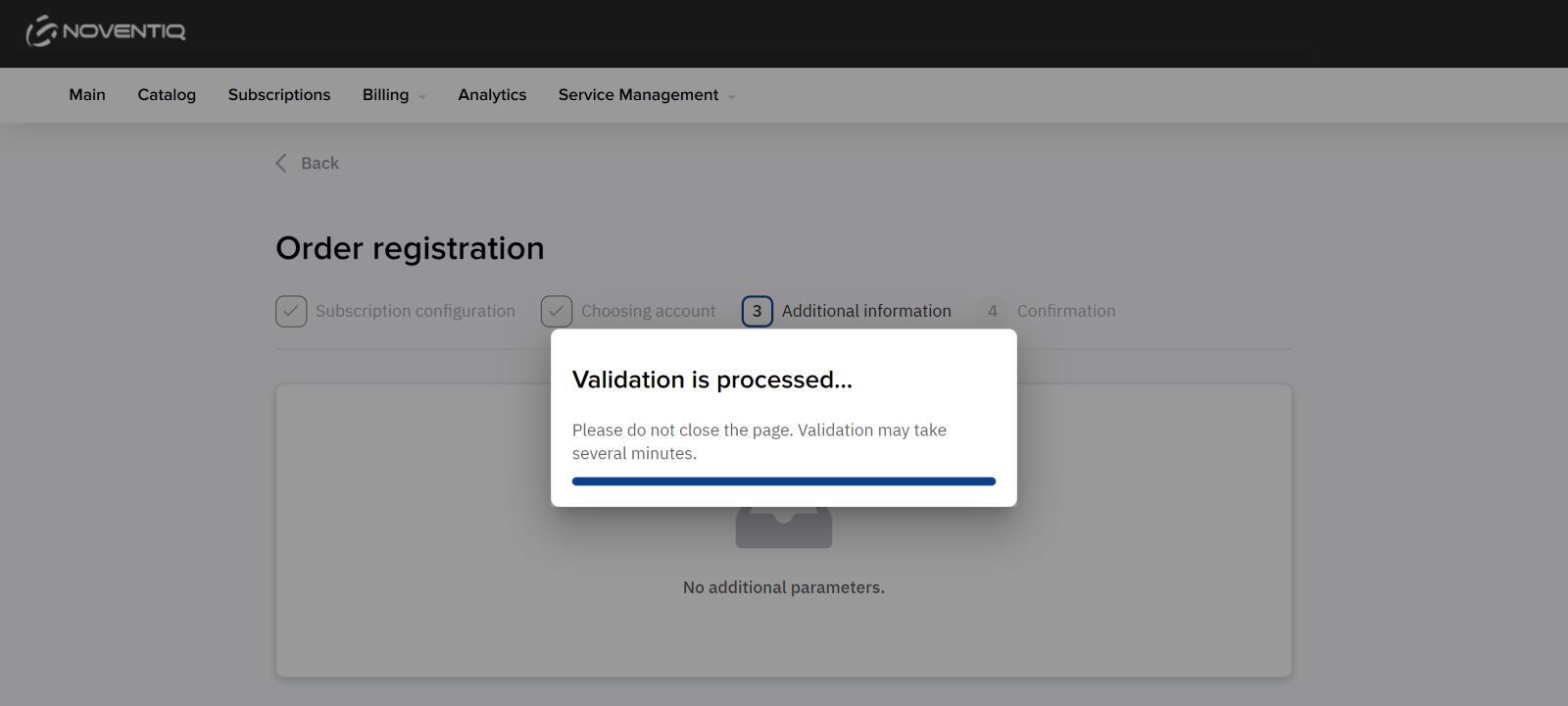Click the step 4 number badge
1568x706 pixels.
pyautogui.click(x=992, y=311)
